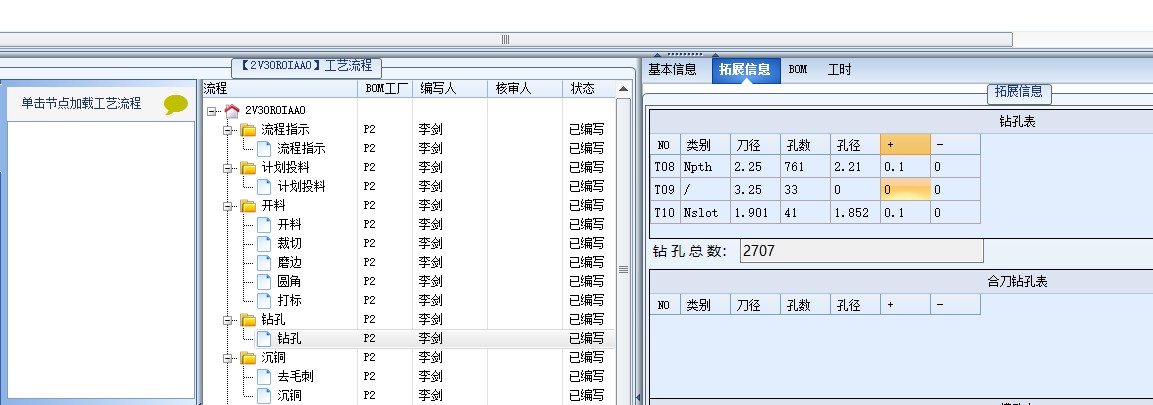Open the 工时 tab
The height and width of the screenshot is (405, 1153).
point(839,70)
